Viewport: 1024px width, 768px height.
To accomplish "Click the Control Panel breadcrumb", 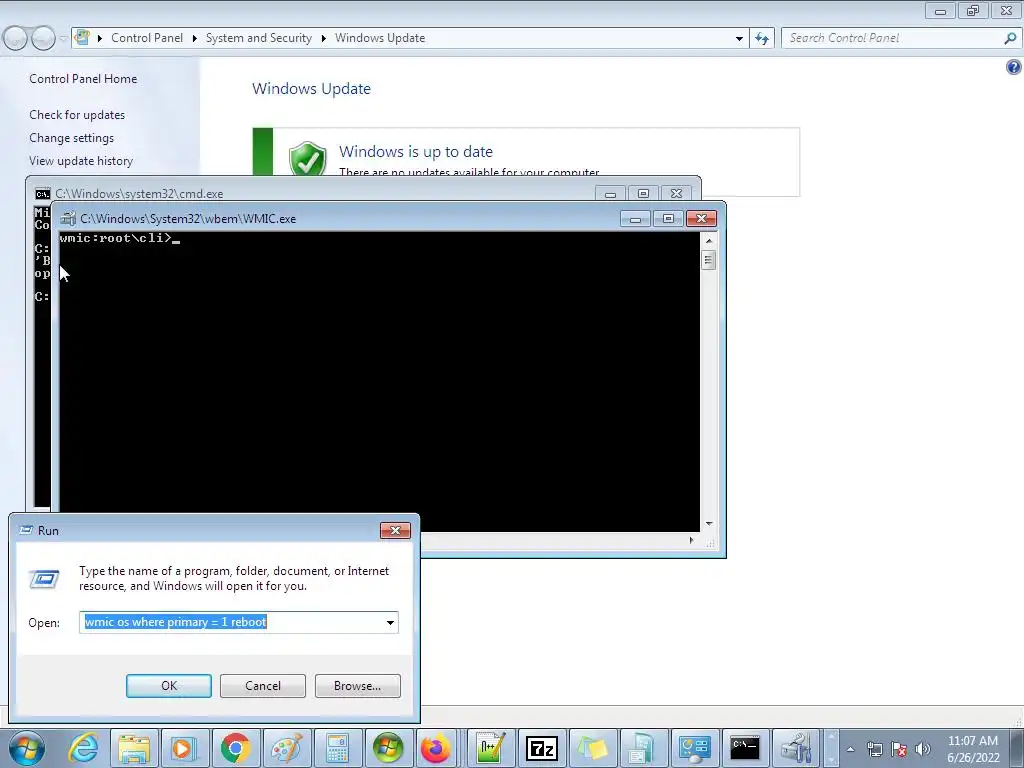I will point(147,38).
